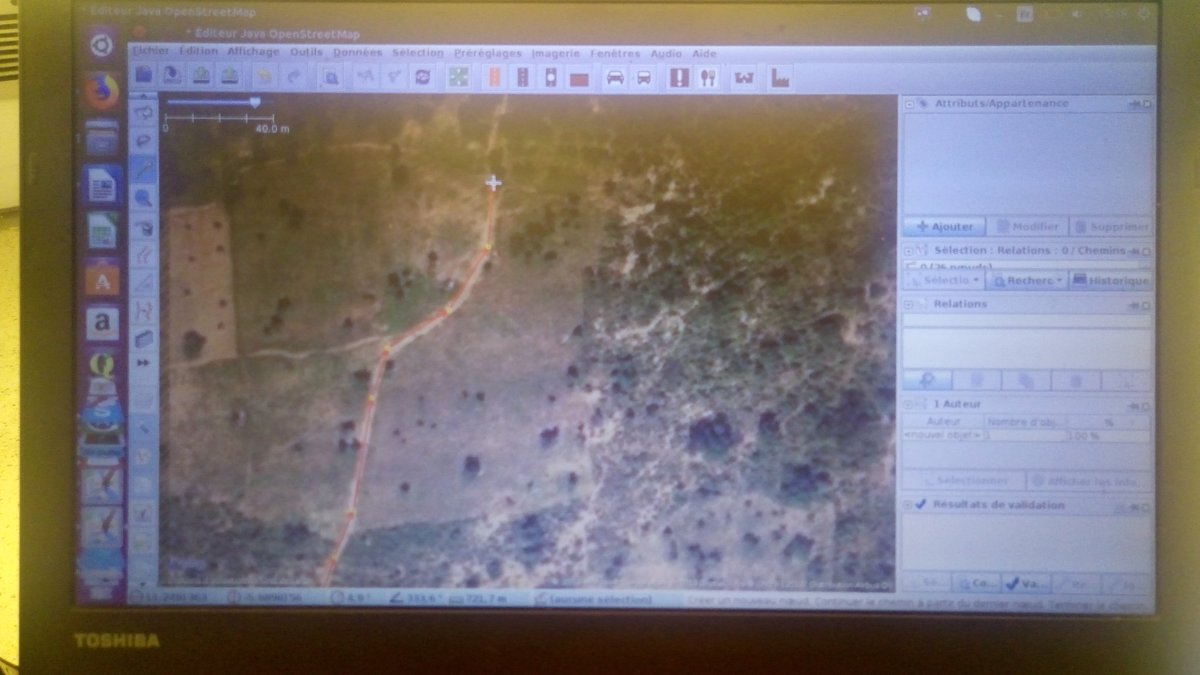1200x675 pixels.
Task: Open the Fichier menu
Action: 151,52
